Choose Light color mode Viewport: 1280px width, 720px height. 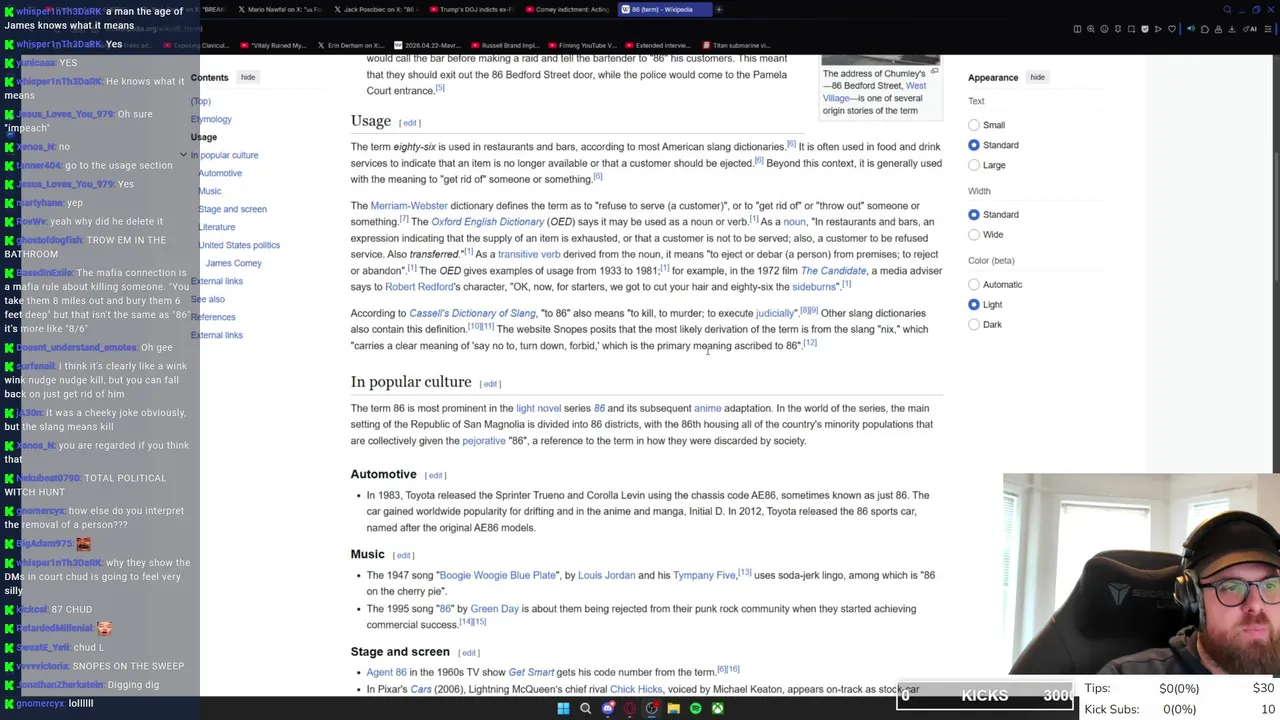coord(974,304)
